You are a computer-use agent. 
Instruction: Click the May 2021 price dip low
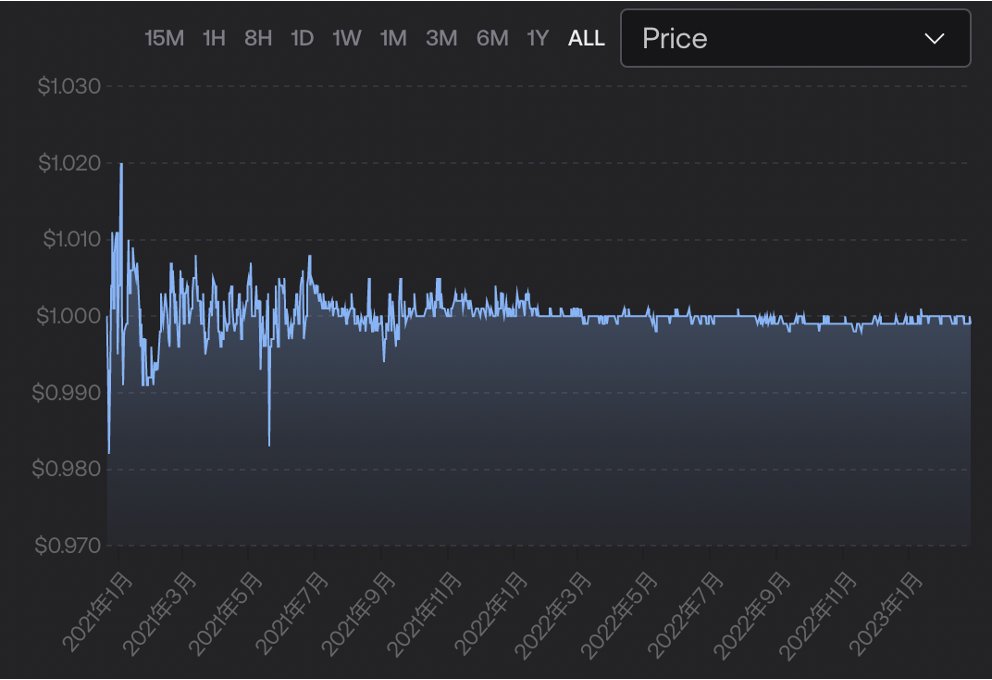tap(269, 444)
